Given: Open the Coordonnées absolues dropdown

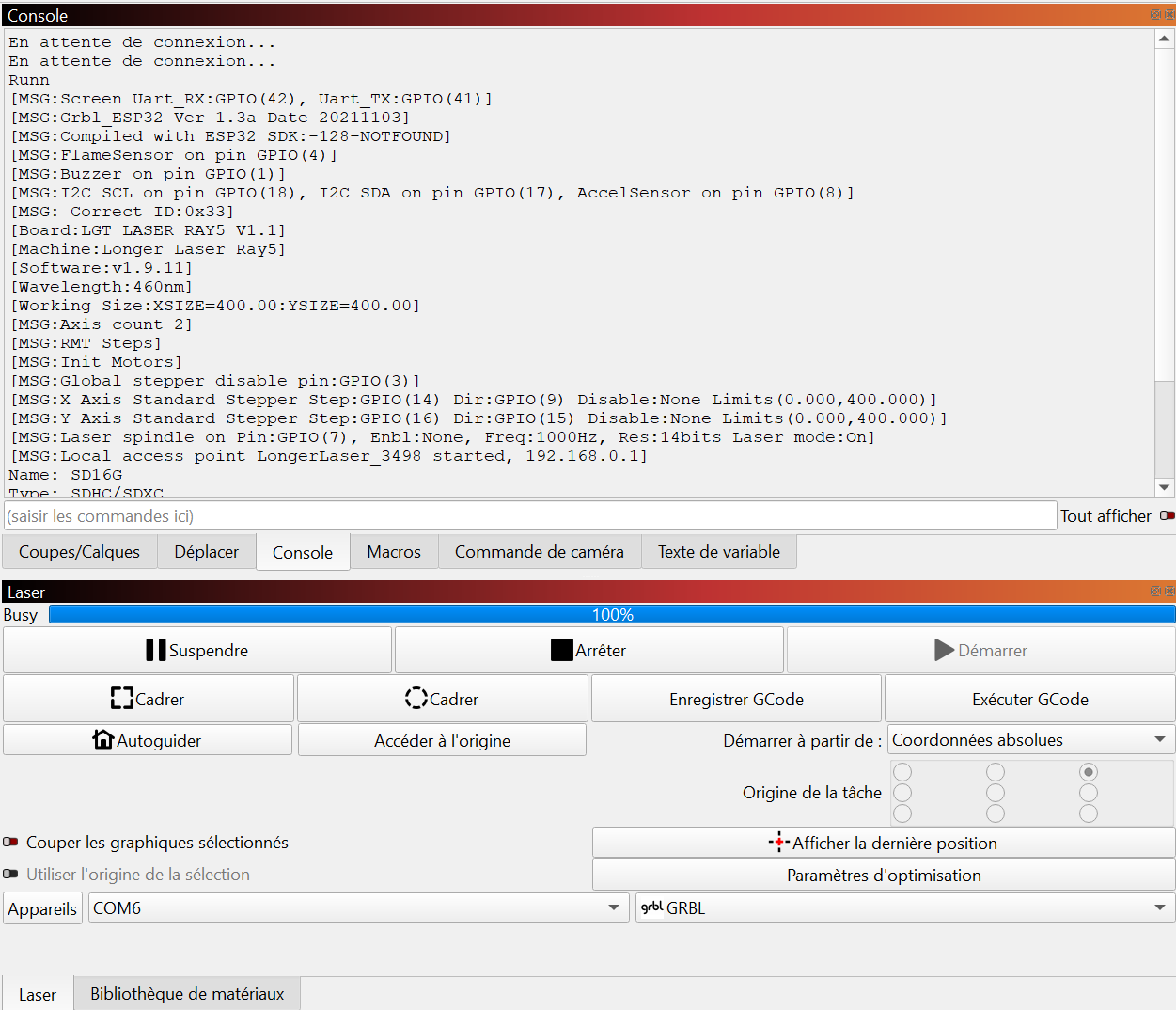Looking at the screenshot, I should (x=1030, y=740).
